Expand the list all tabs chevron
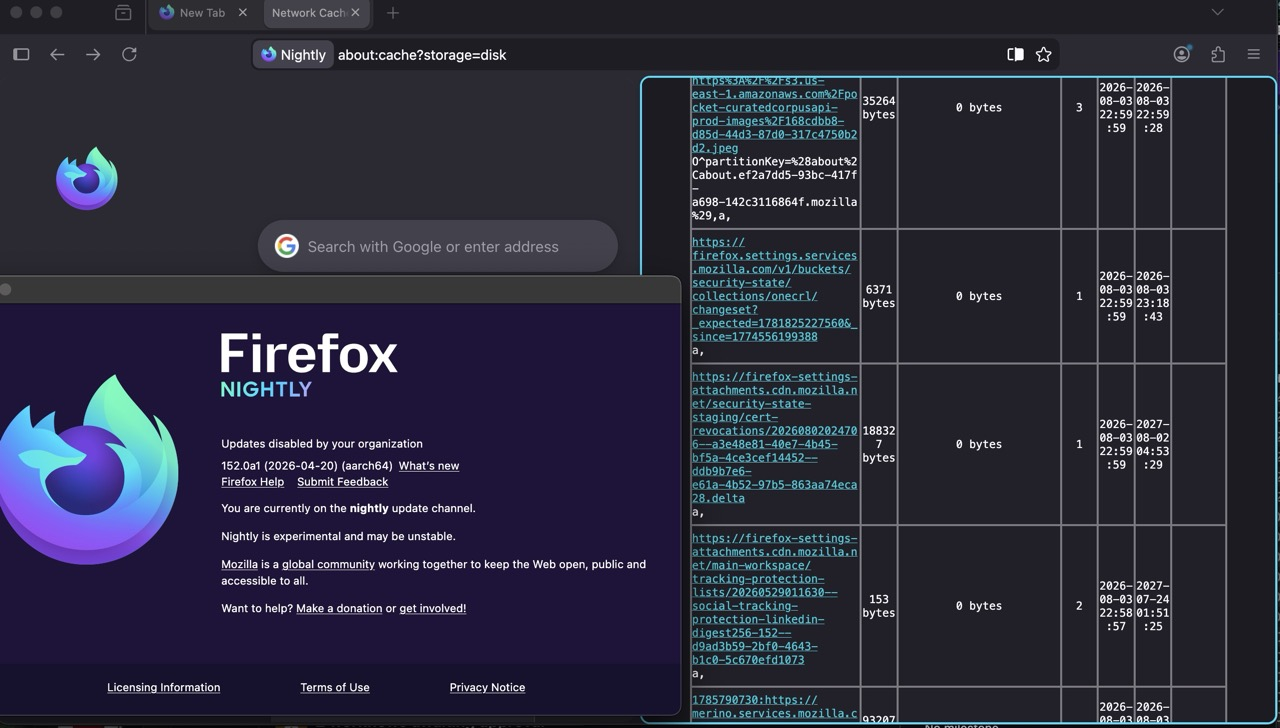This screenshot has width=1280, height=728. tap(1217, 13)
